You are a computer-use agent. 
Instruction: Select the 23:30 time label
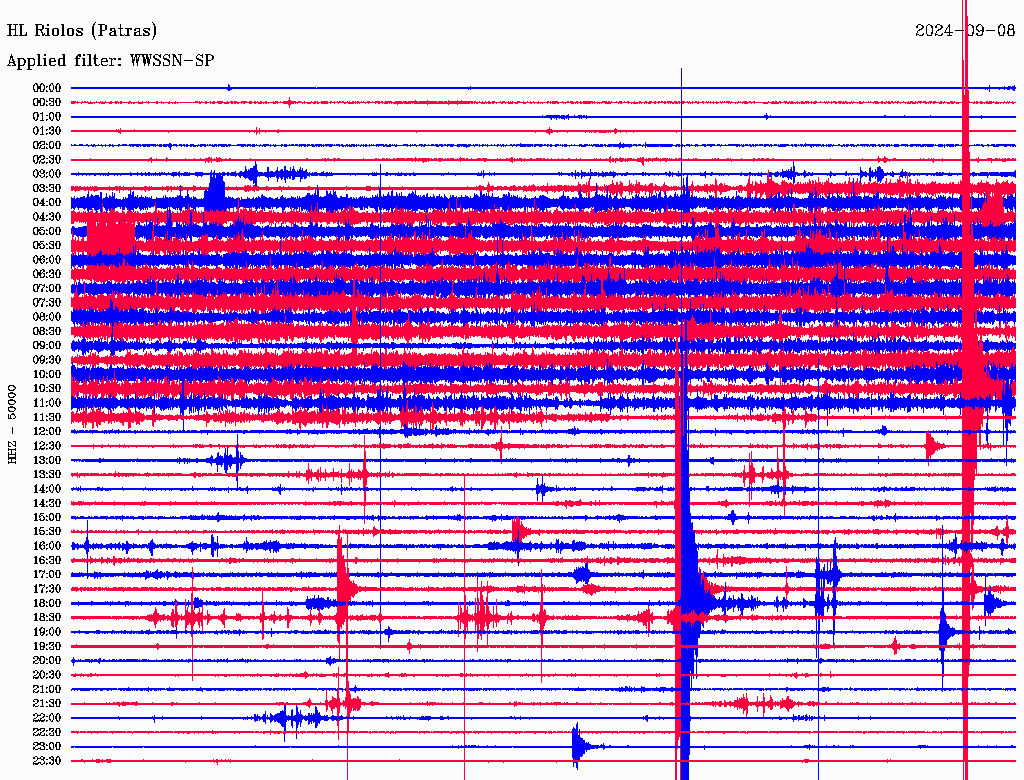tap(47, 761)
